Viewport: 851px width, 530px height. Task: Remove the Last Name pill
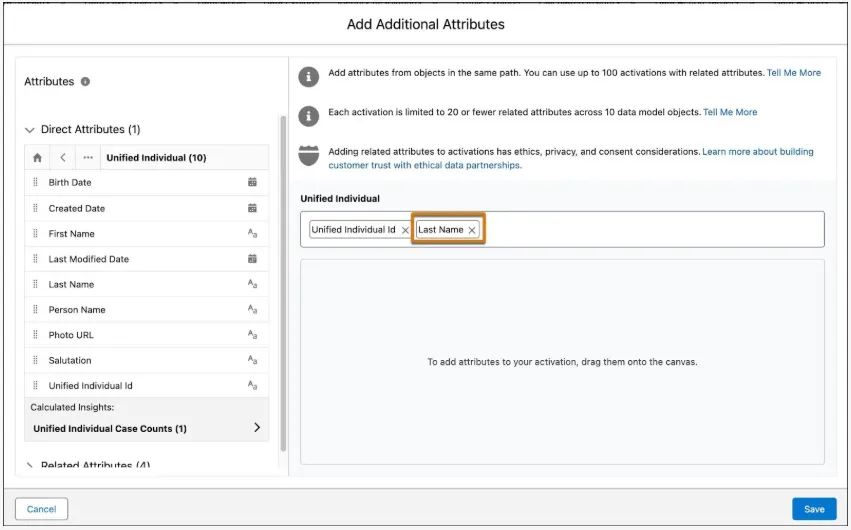472,230
